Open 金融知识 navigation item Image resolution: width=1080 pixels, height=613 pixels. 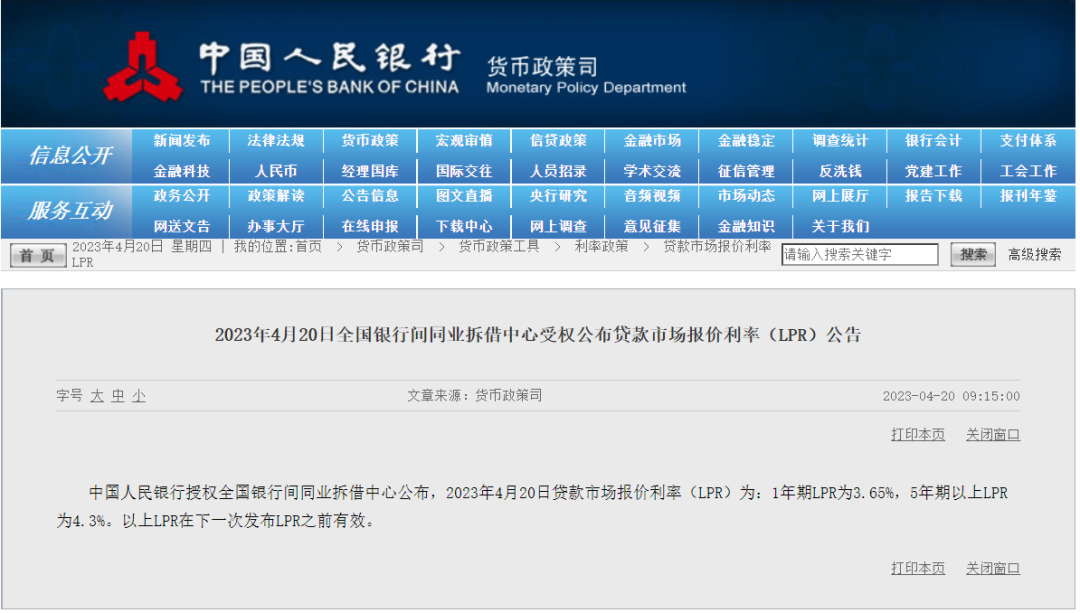747,226
